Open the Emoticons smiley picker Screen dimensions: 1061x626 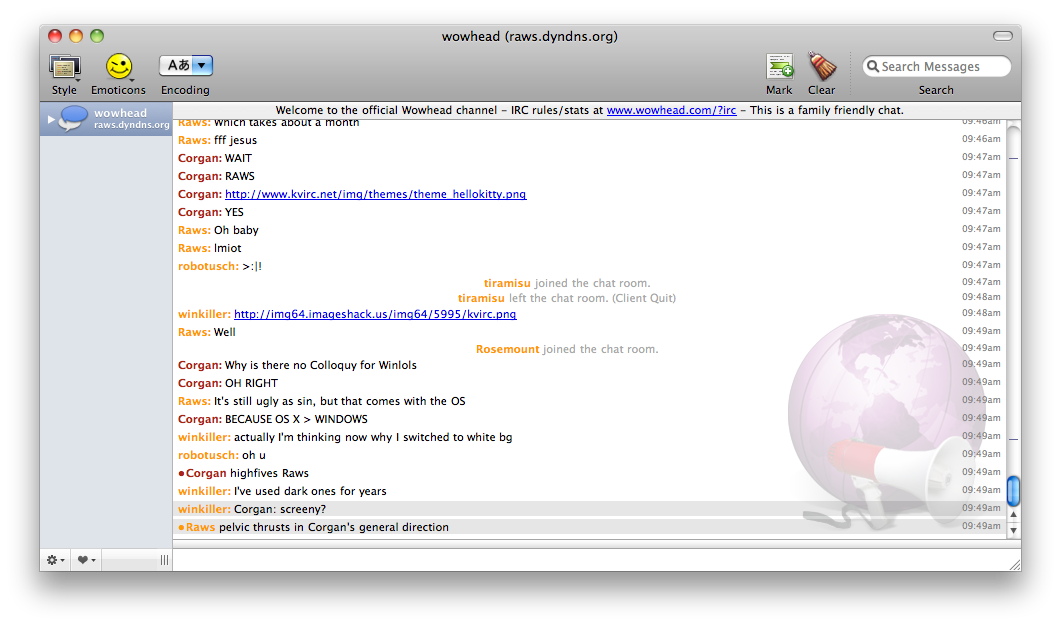[119, 67]
